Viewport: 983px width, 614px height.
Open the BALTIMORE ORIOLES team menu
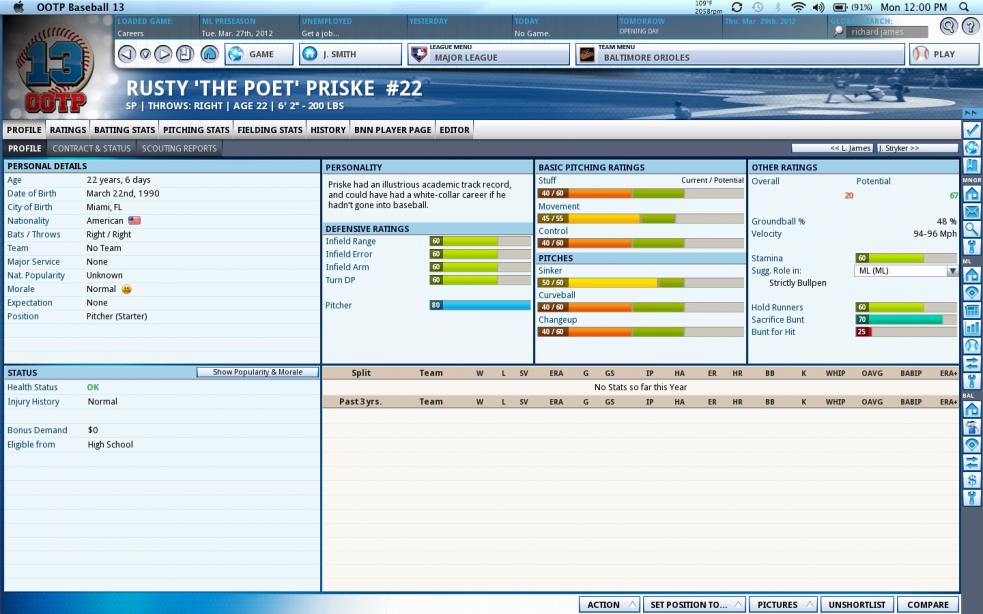tap(740, 55)
